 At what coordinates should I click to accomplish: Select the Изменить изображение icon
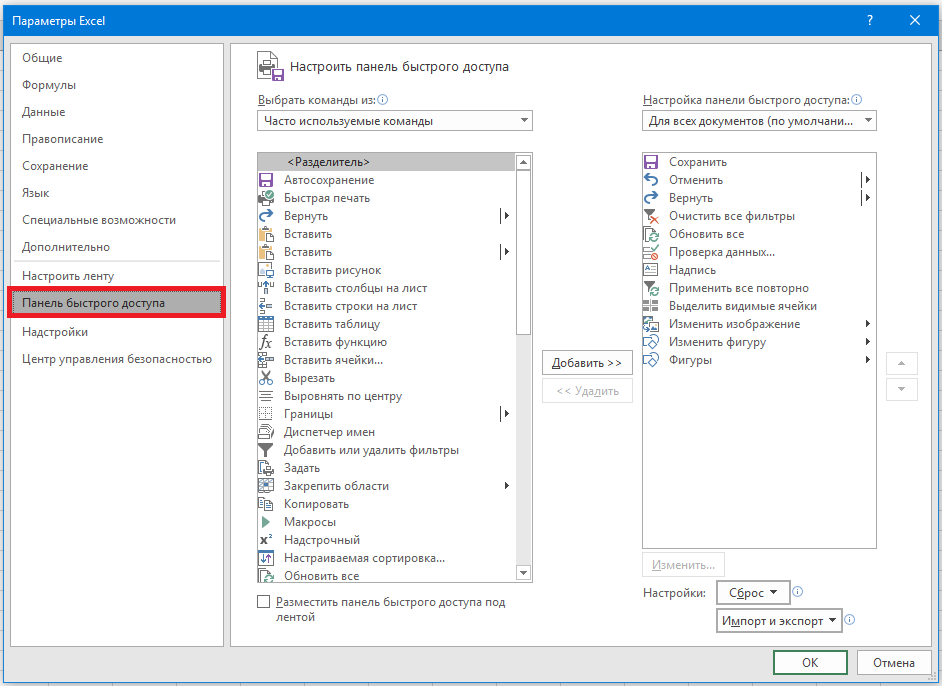[651, 324]
